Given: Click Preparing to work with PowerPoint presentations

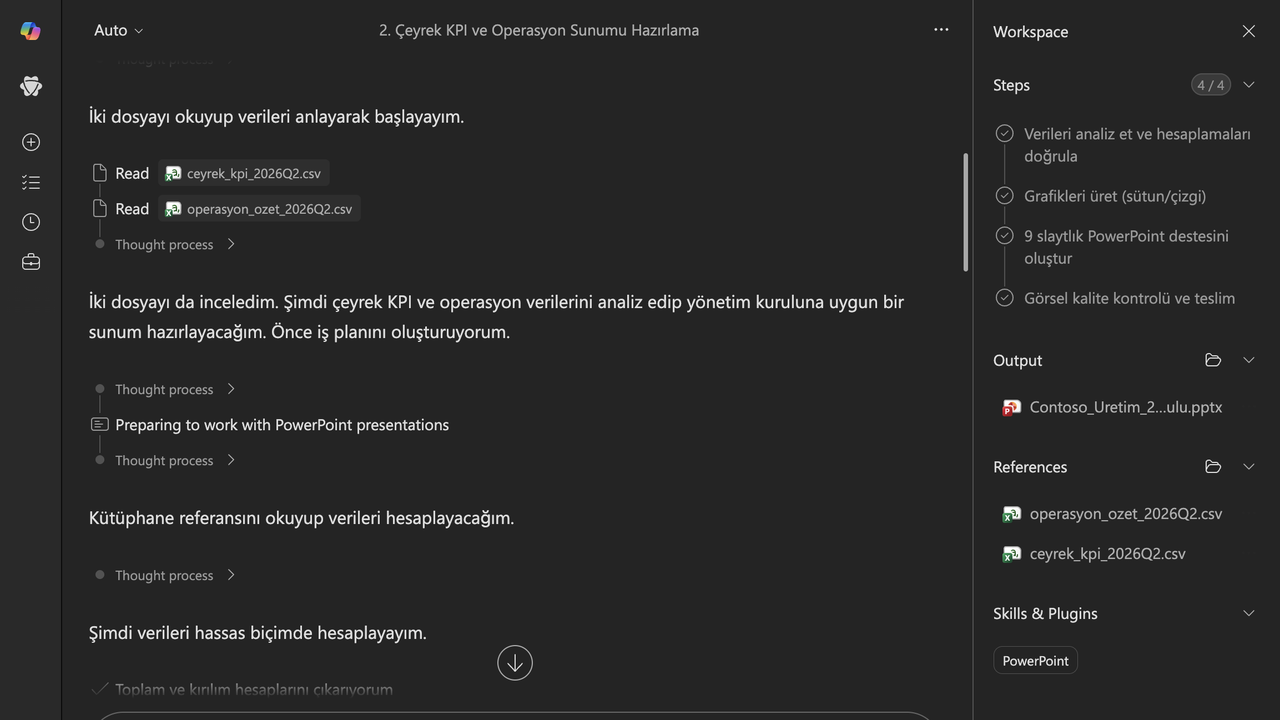Looking at the screenshot, I should (282, 425).
